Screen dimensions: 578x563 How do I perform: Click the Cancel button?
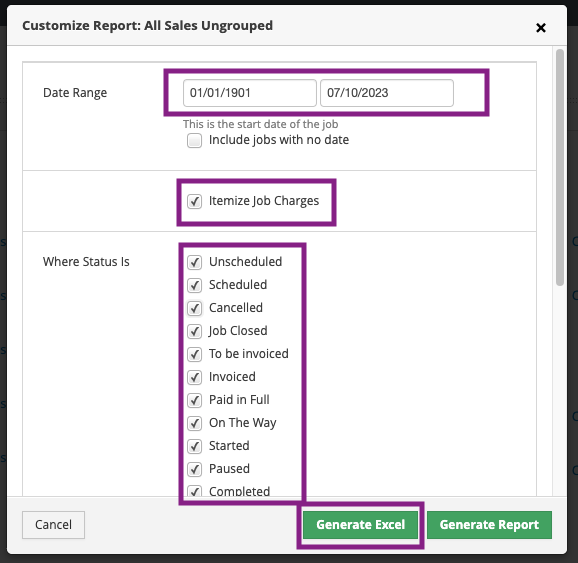53,525
